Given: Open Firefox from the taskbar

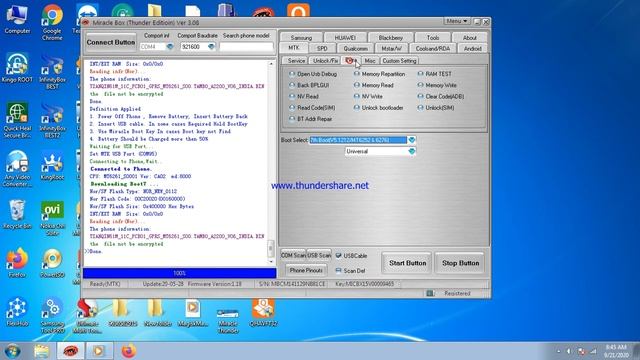Looking at the screenshot, I should tap(128, 351).
